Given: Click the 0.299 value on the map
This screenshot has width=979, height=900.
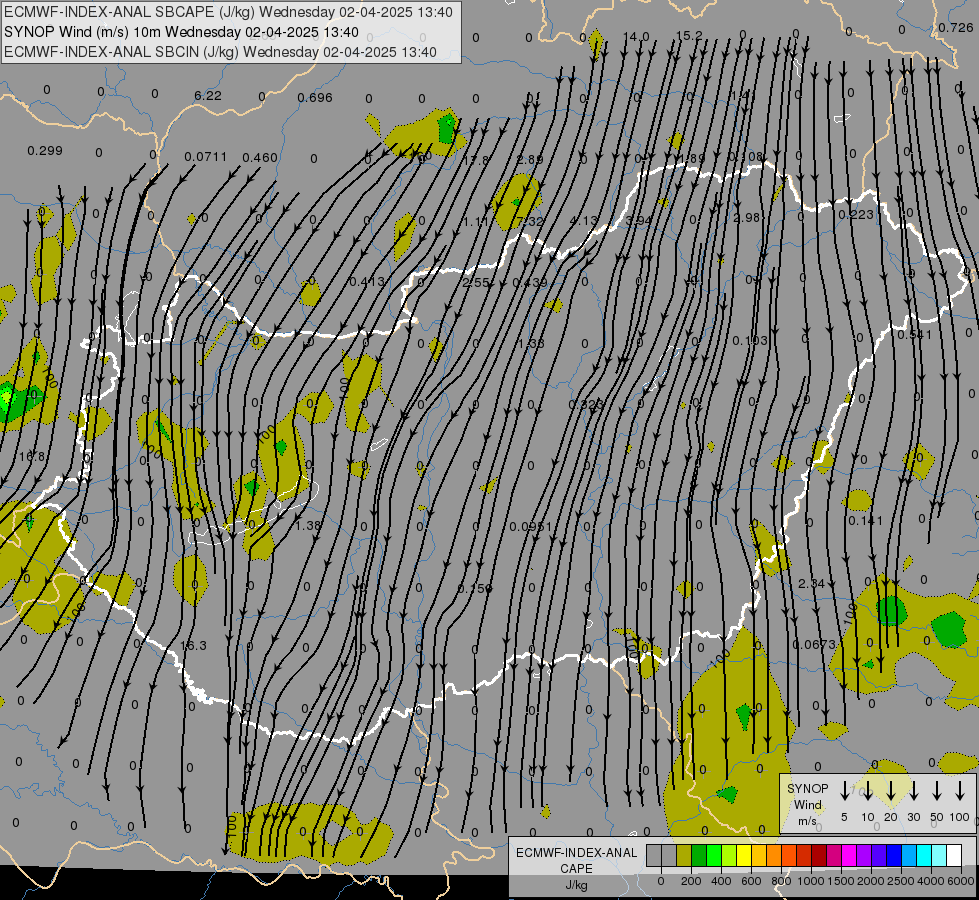Looking at the screenshot, I should [x=45, y=151].
